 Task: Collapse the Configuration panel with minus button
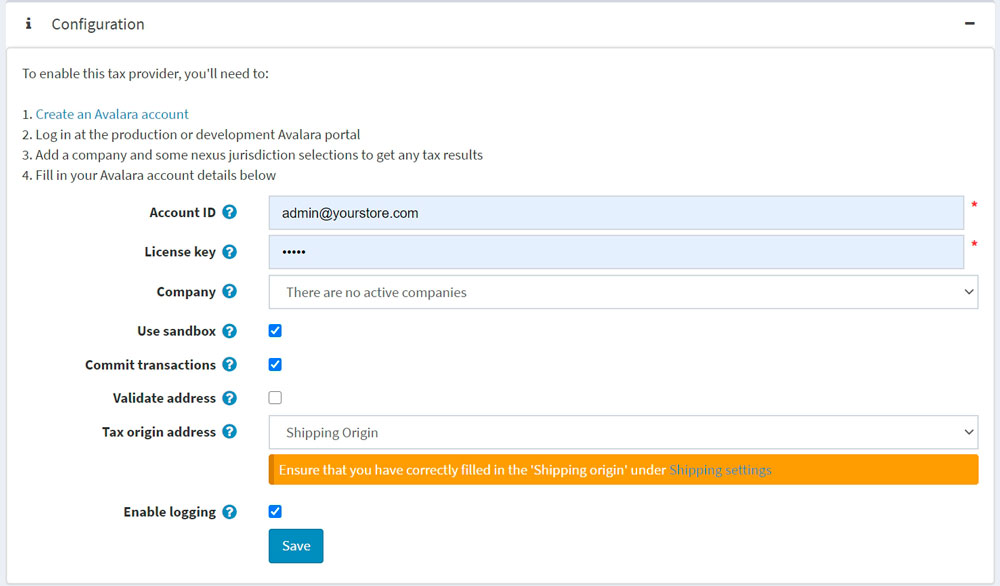pyautogui.click(x=969, y=24)
